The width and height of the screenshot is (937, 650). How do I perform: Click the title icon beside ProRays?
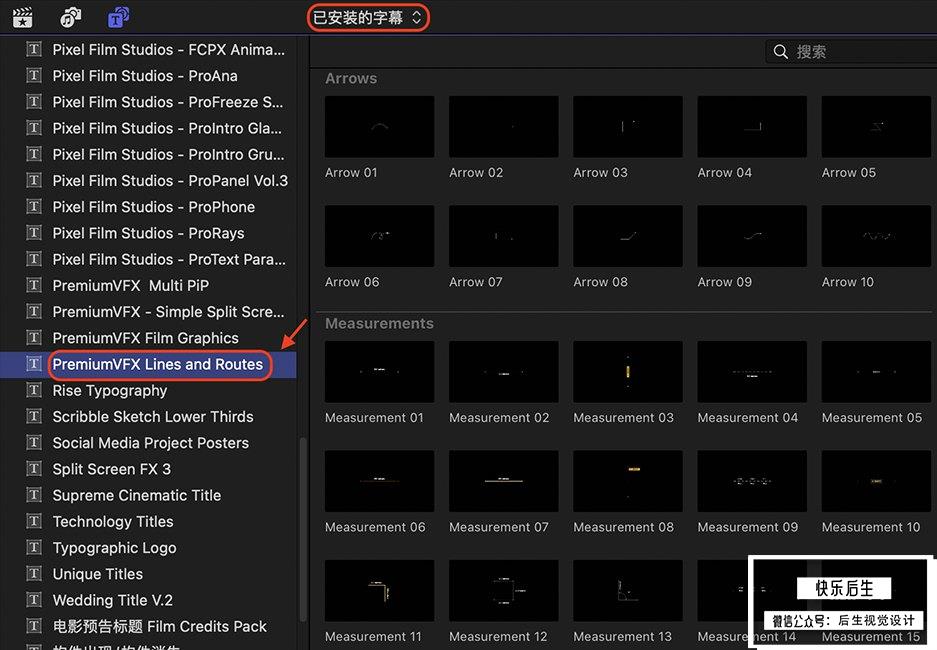34,232
